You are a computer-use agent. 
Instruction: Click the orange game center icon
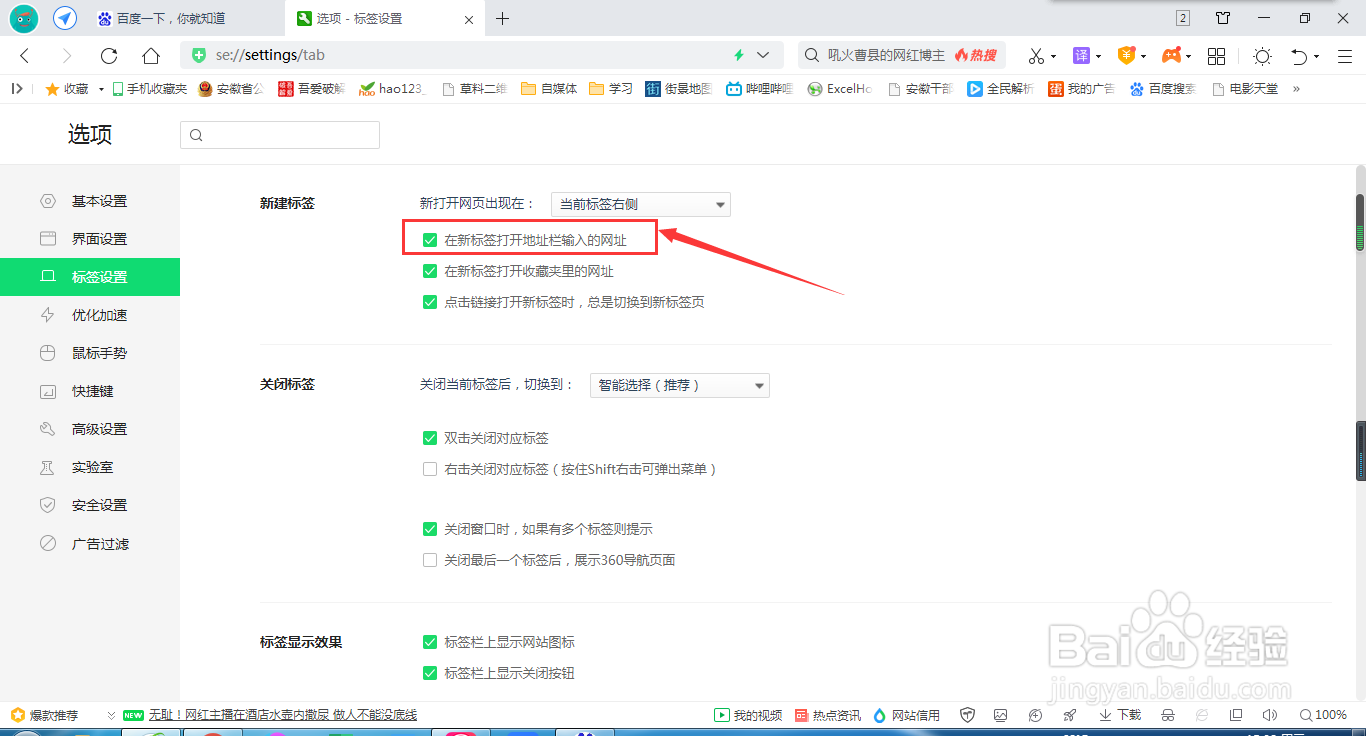pyautogui.click(x=1174, y=56)
